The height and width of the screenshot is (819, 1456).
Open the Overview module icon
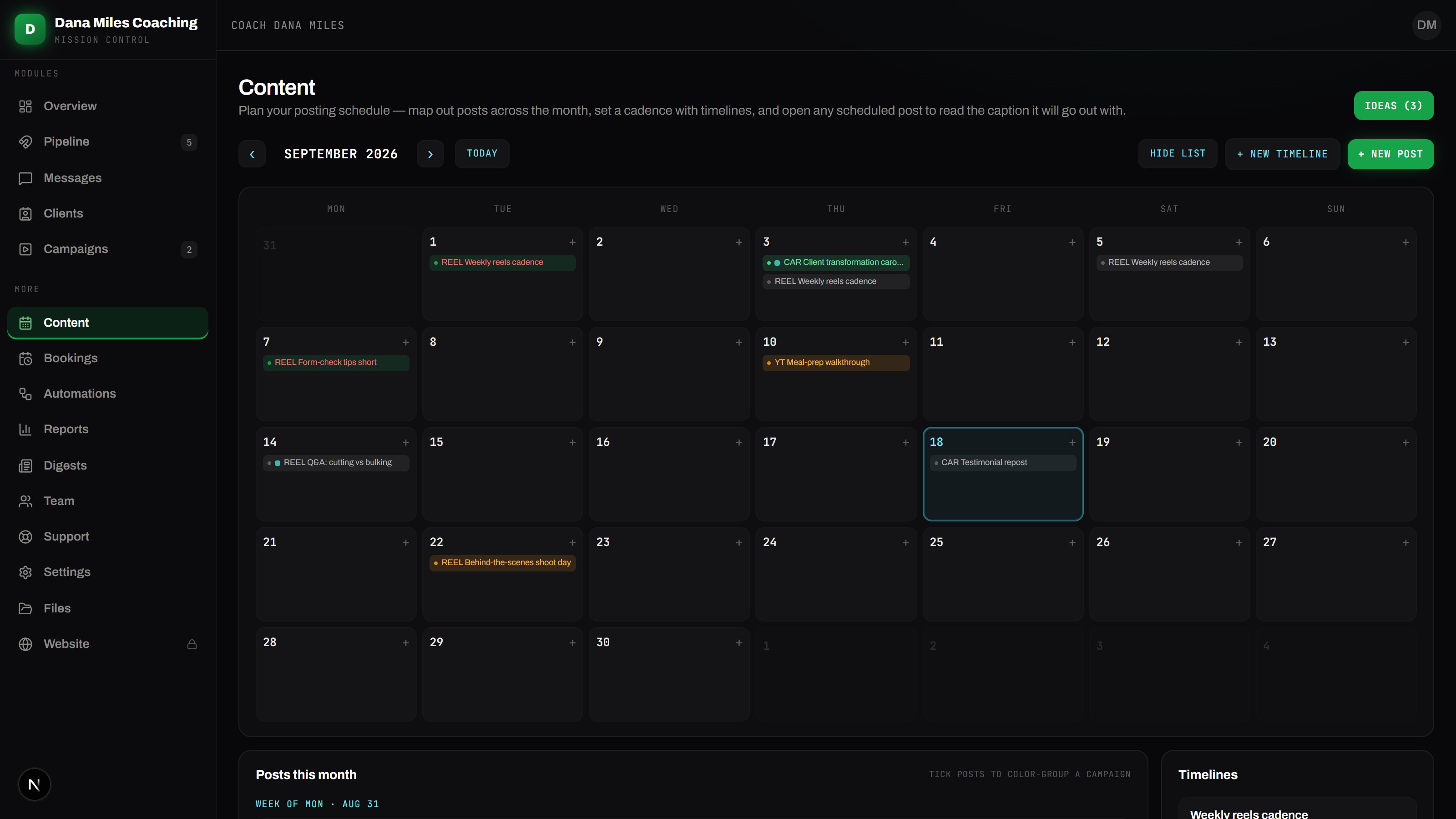[25, 106]
